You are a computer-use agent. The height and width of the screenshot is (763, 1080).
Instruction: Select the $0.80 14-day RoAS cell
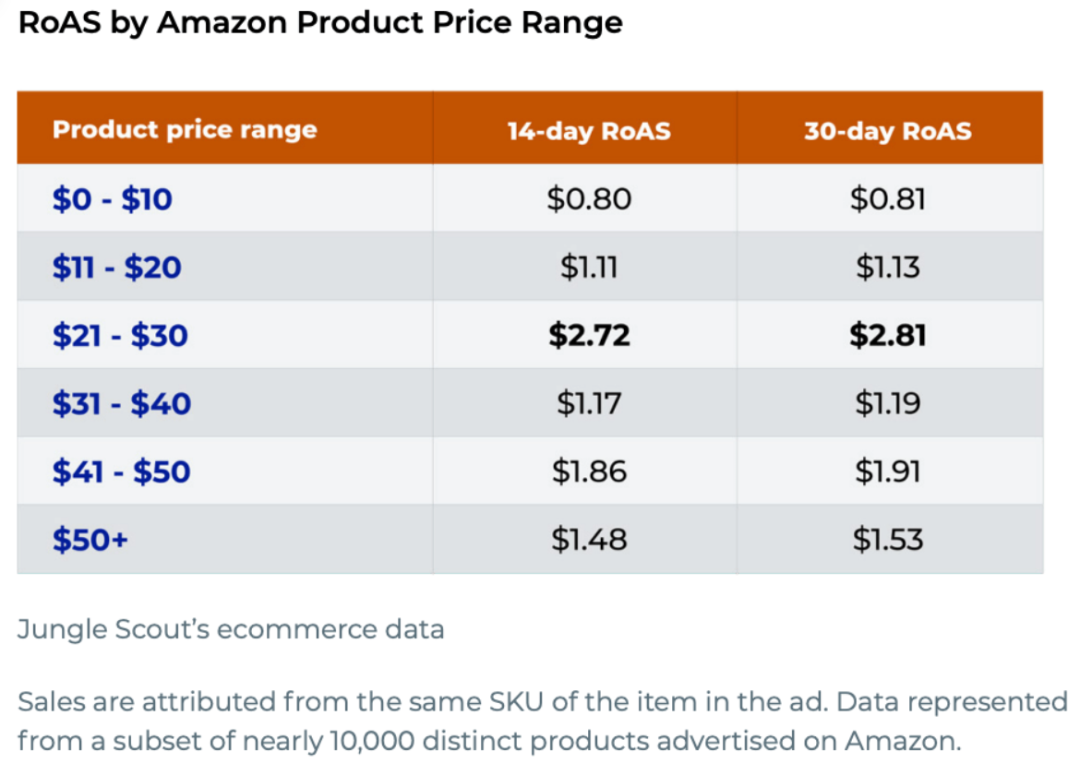click(589, 199)
